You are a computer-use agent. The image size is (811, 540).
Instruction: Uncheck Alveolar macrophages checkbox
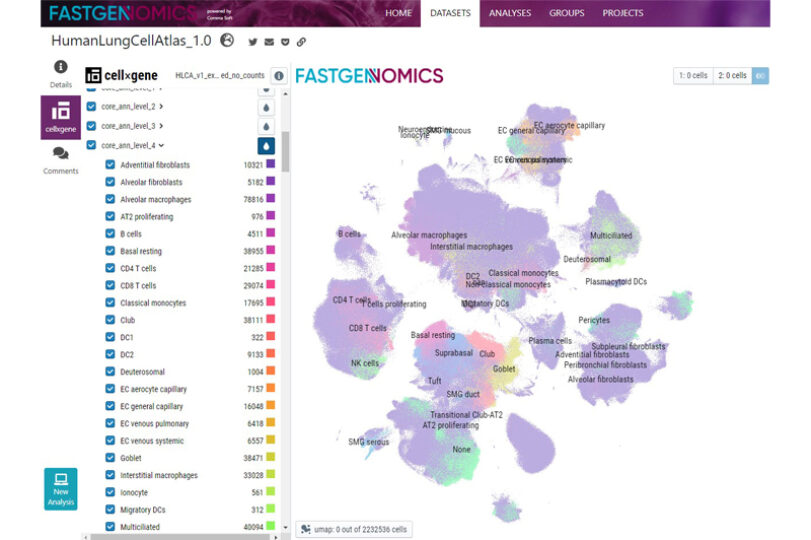(110, 199)
